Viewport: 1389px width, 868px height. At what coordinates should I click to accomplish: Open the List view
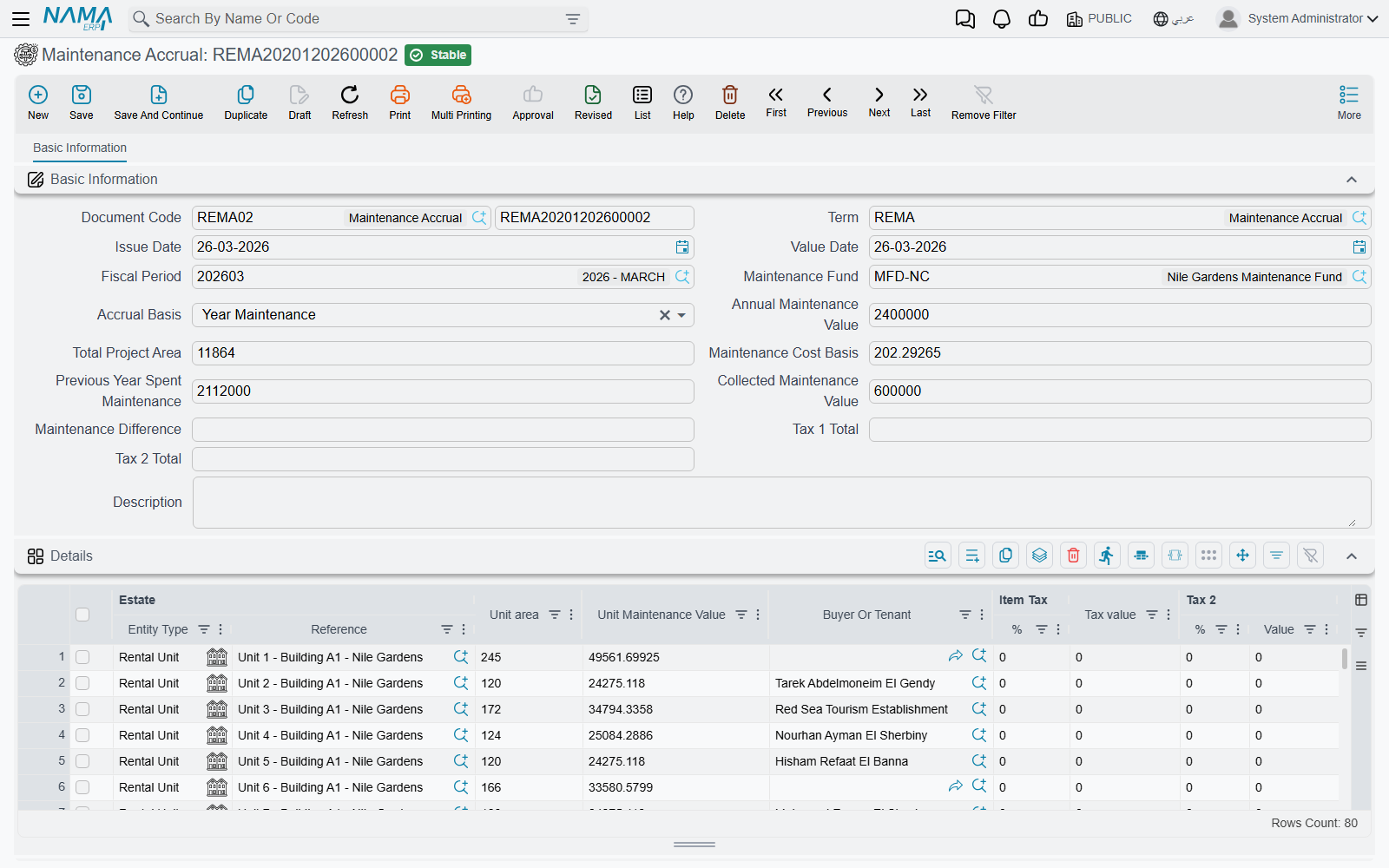click(642, 102)
